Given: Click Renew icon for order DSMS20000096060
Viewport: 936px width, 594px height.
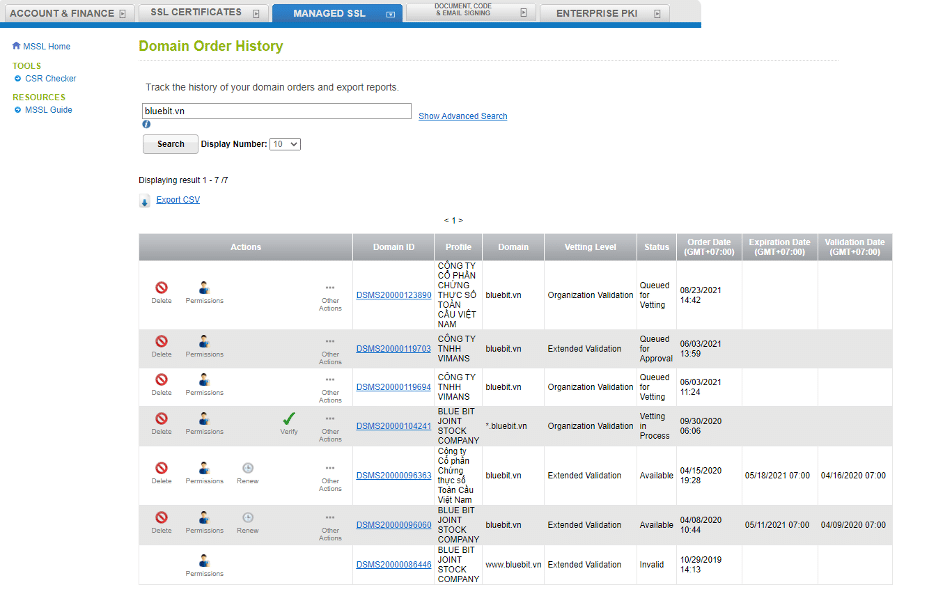Looking at the screenshot, I should (248, 518).
